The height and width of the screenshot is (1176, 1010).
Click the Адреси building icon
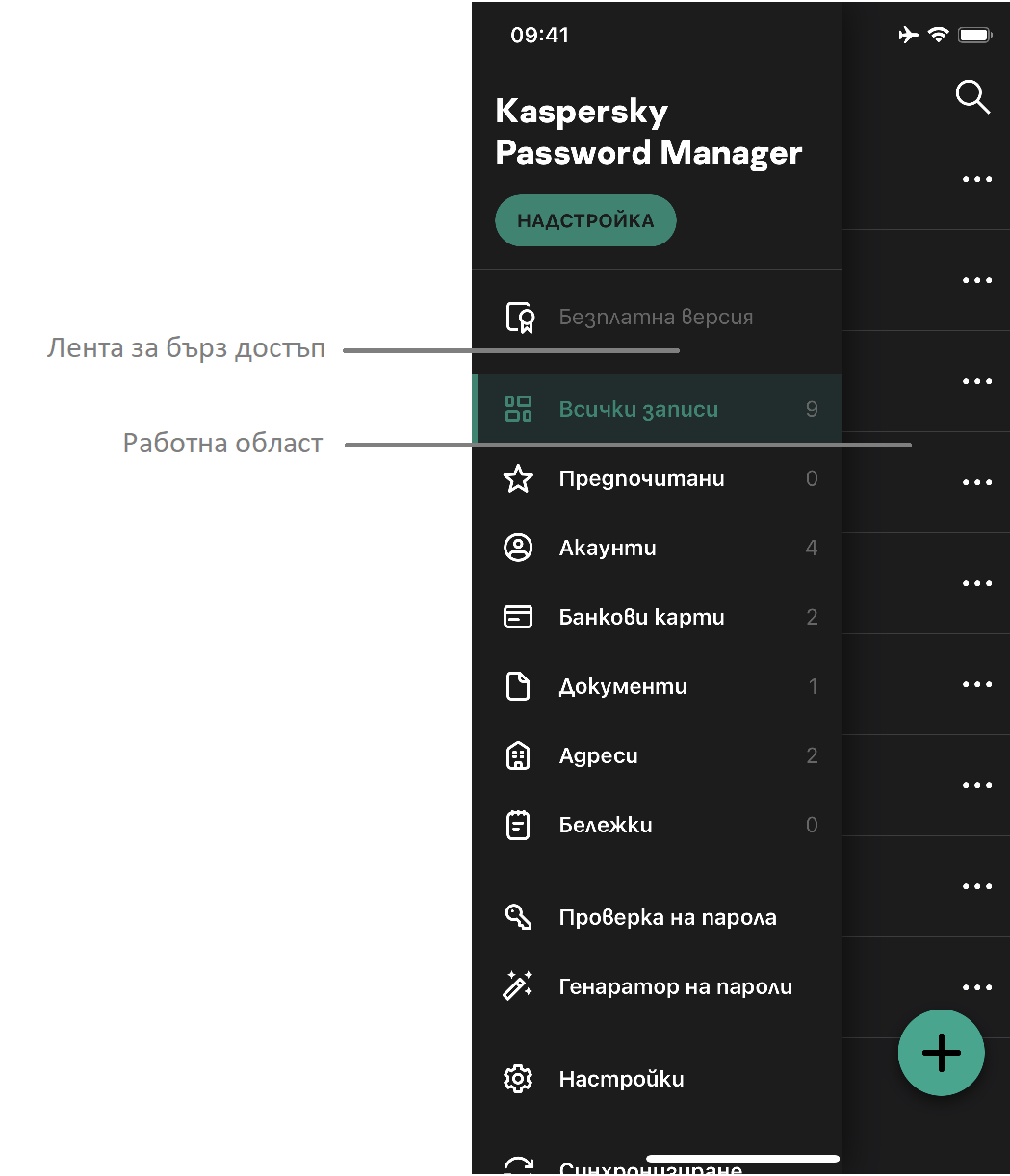click(x=518, y=755)
